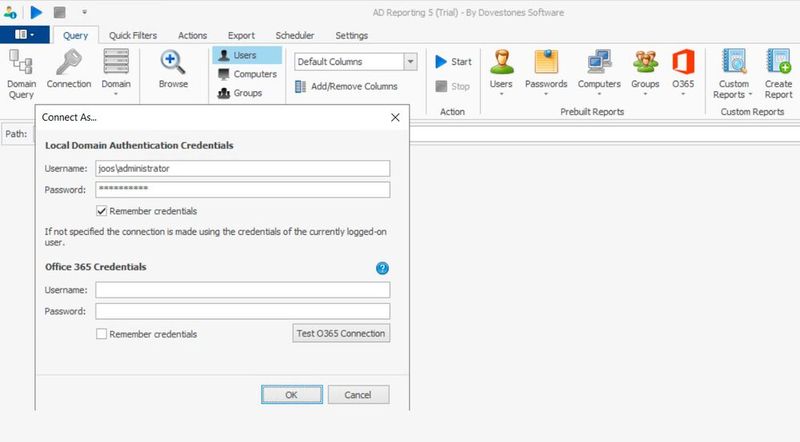Expand the Default Columns dropdown arrow
Image resolution: width=800 pixels, height=442 pixels.
pos(411,62)
